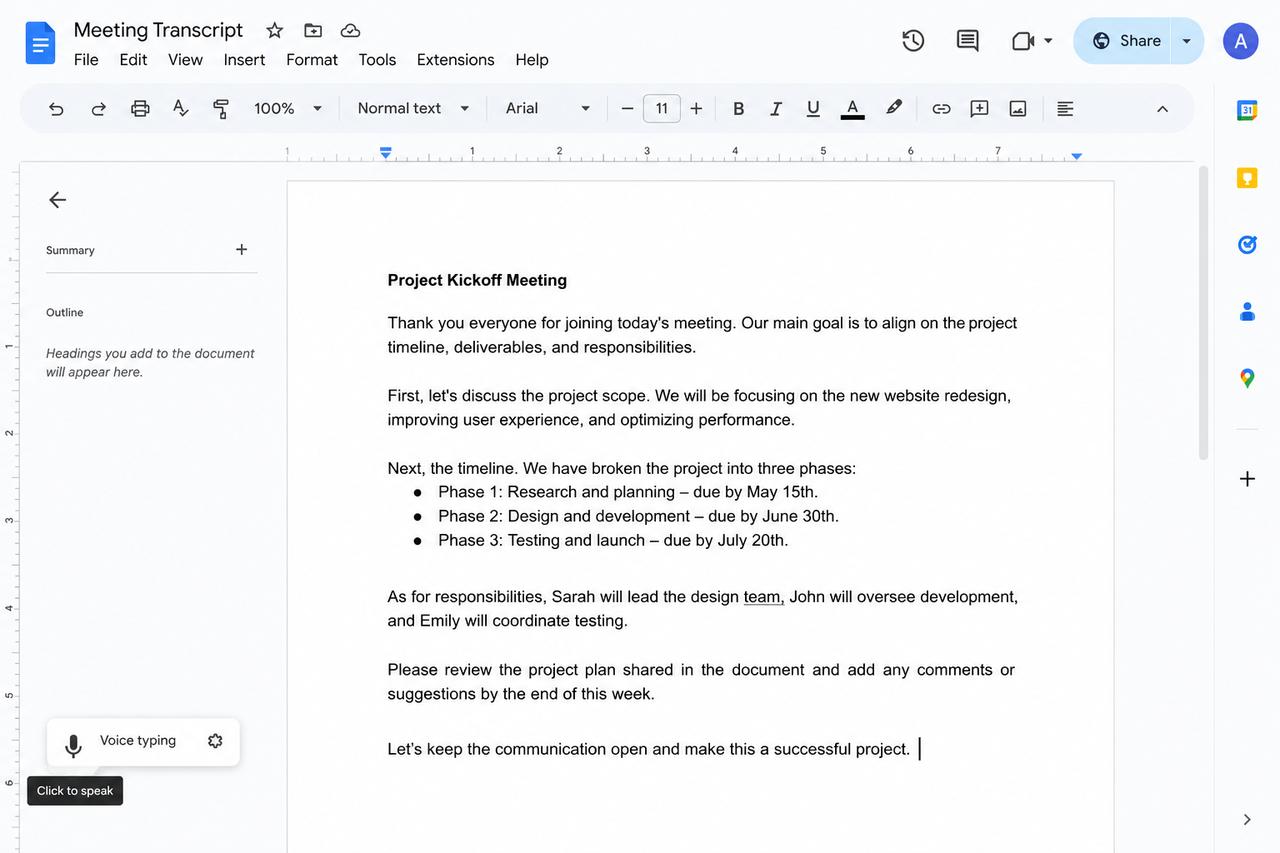
Task: Toggle bold formatting
Action: click(x=738, y=109)
